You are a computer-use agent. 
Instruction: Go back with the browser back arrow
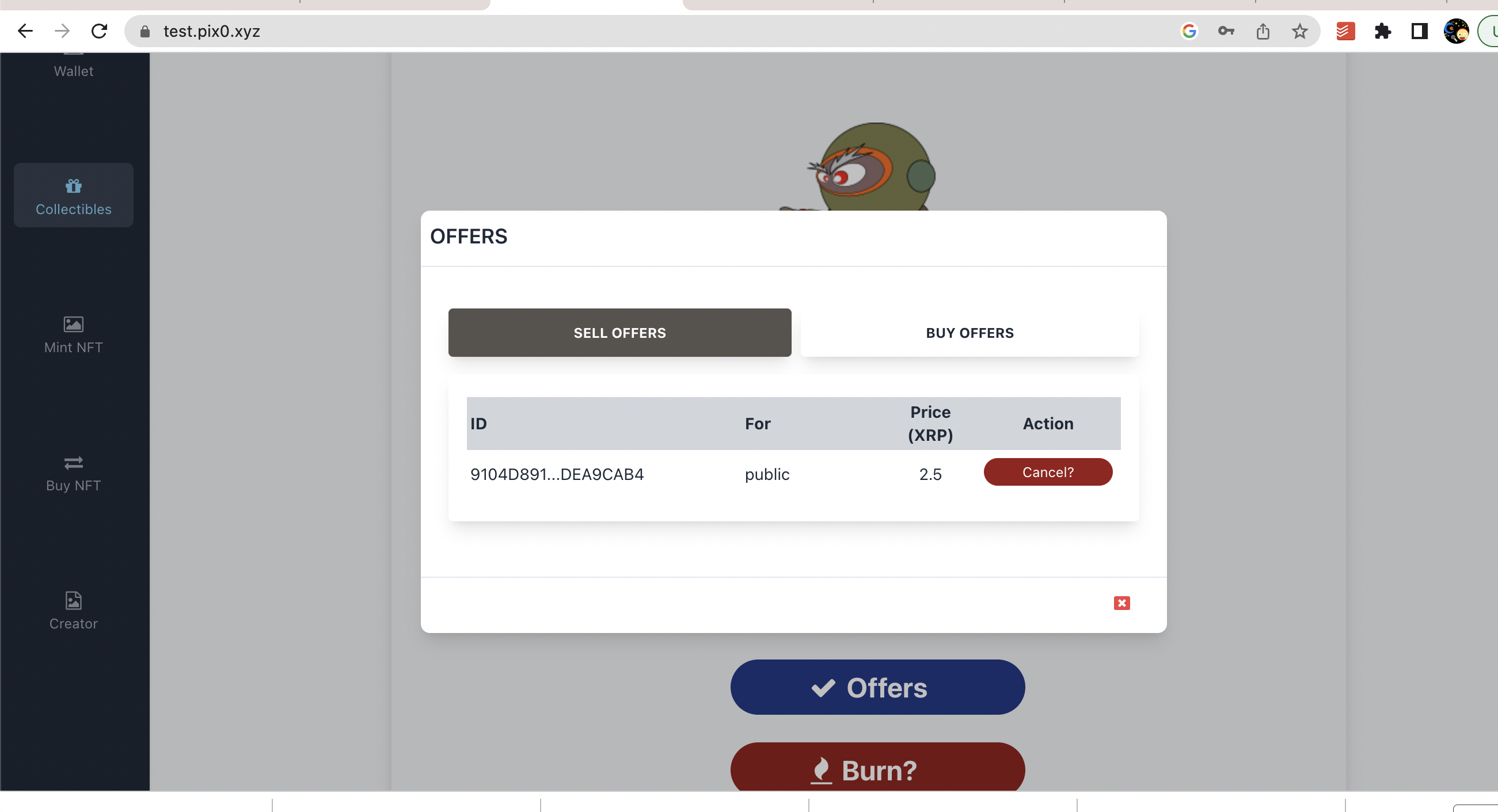25,31
